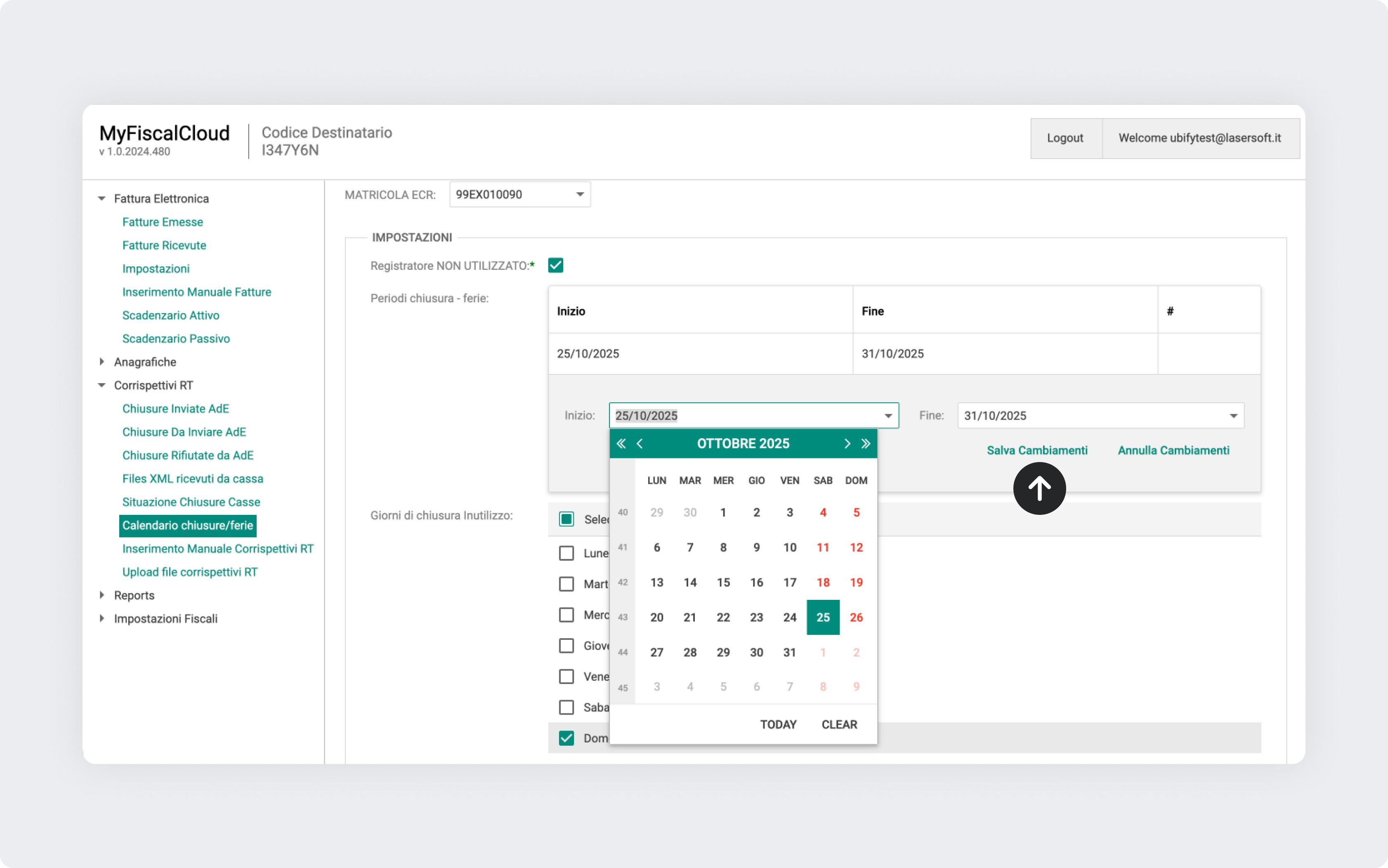Go to previous month in calendar
This screenshot has height=868, width=1388.
(x=640, y=443)
